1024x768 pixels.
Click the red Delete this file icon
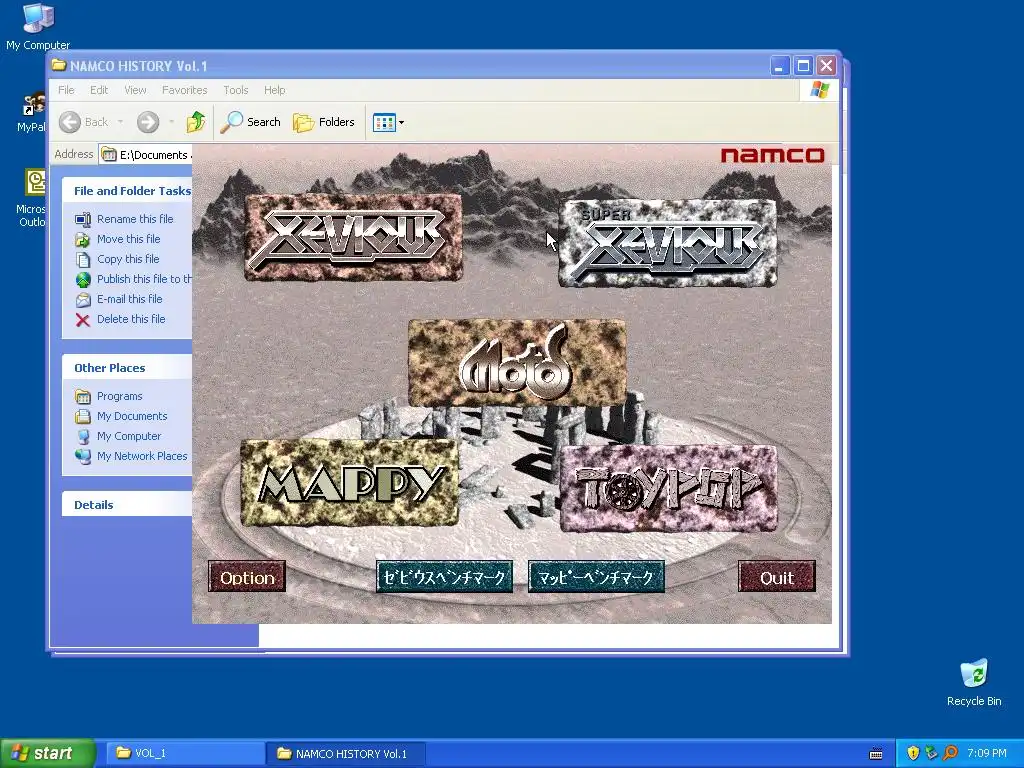click(x=83, y=319)
